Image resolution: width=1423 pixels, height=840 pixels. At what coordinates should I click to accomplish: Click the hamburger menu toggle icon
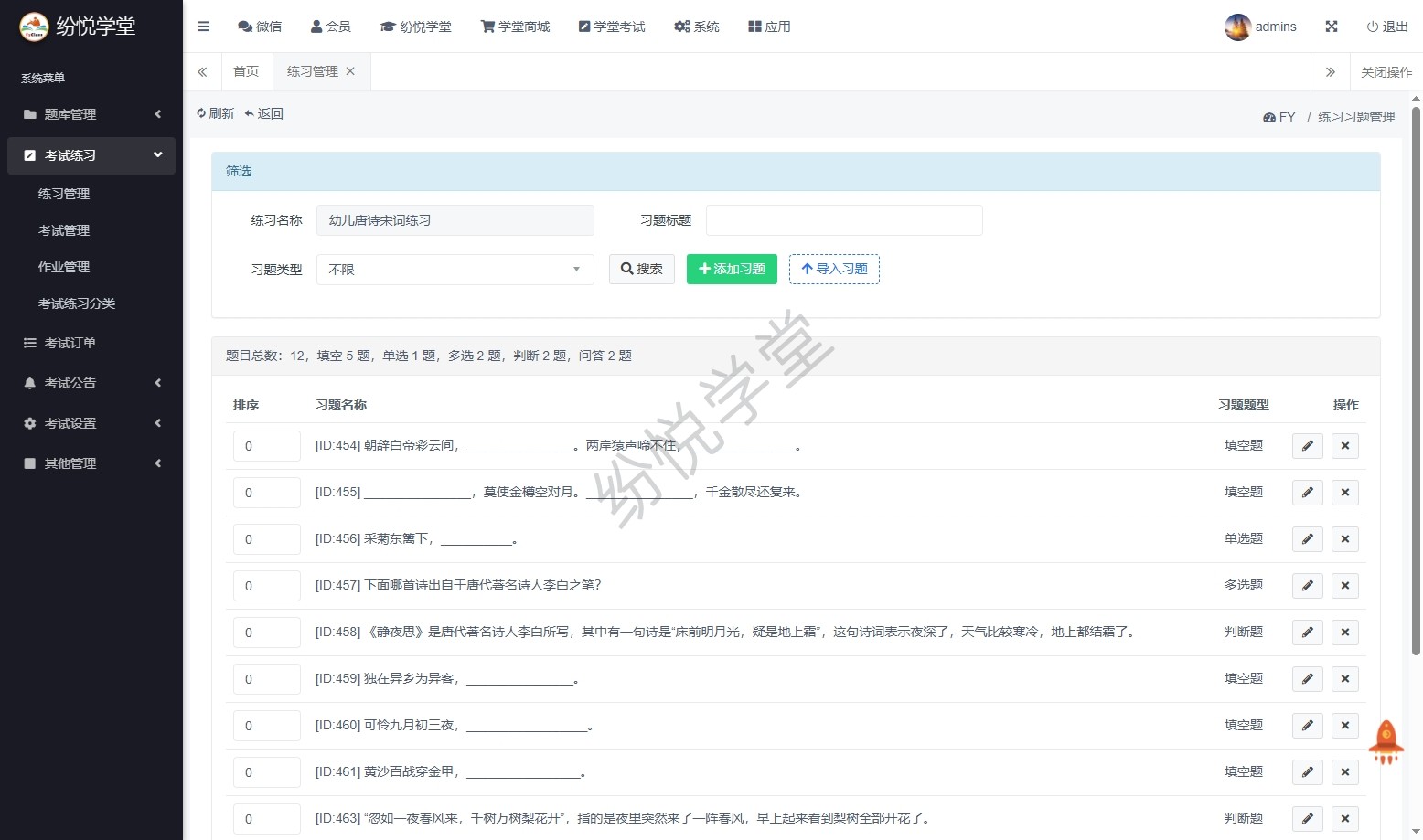[203, 27]
